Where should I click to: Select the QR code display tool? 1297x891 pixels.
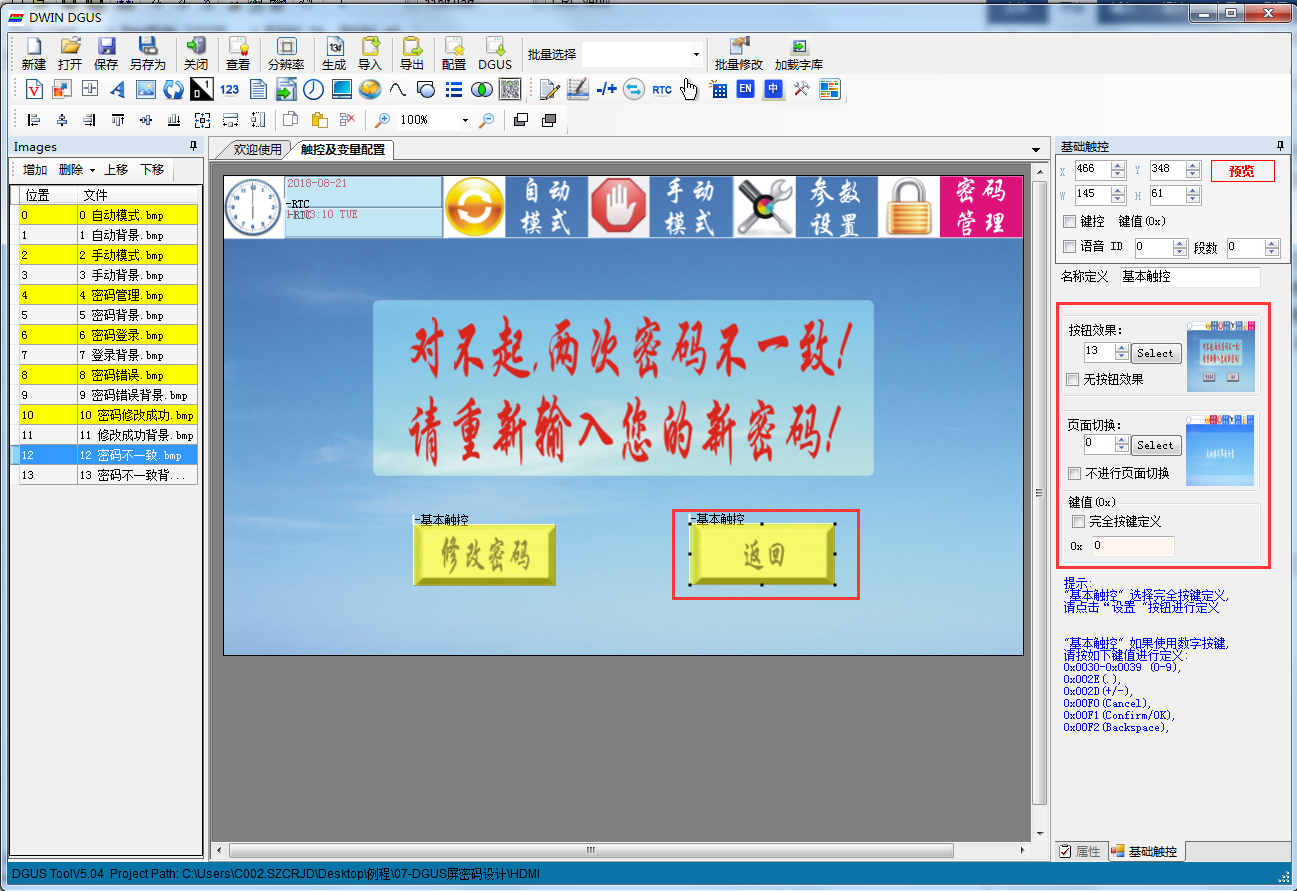[510, 90]
